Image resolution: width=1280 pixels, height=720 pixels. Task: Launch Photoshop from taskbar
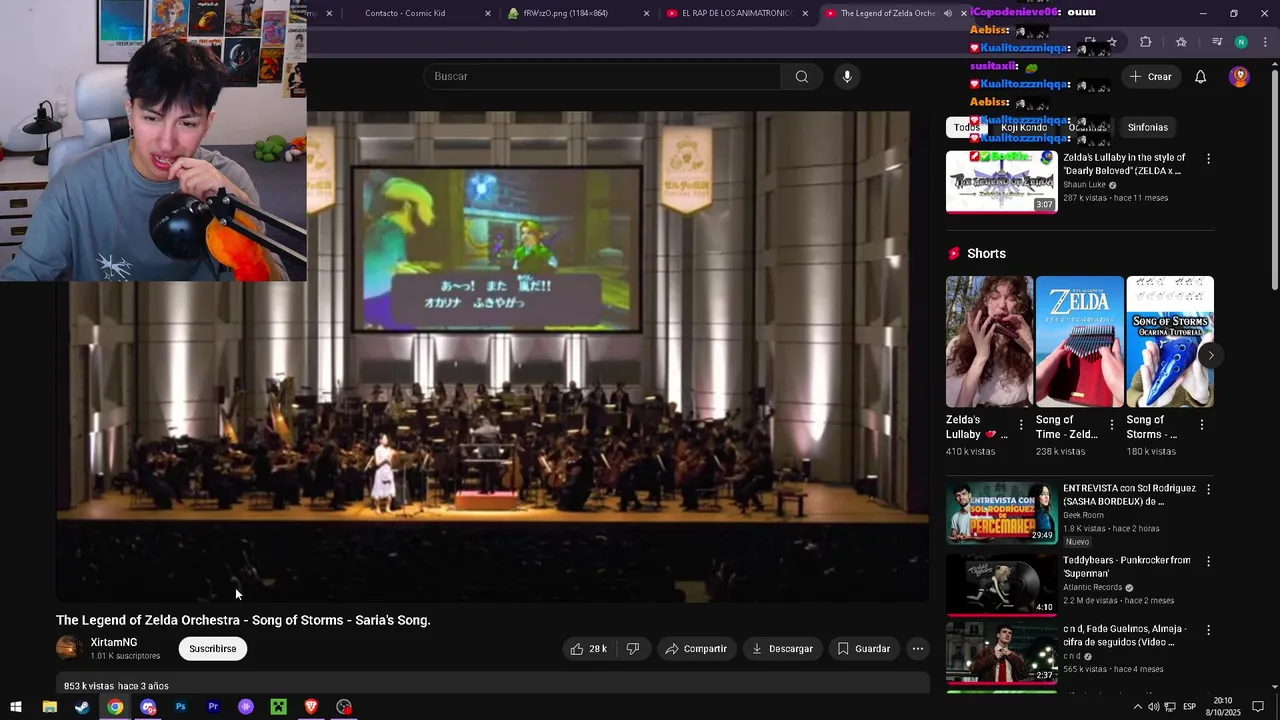point(181,707)
